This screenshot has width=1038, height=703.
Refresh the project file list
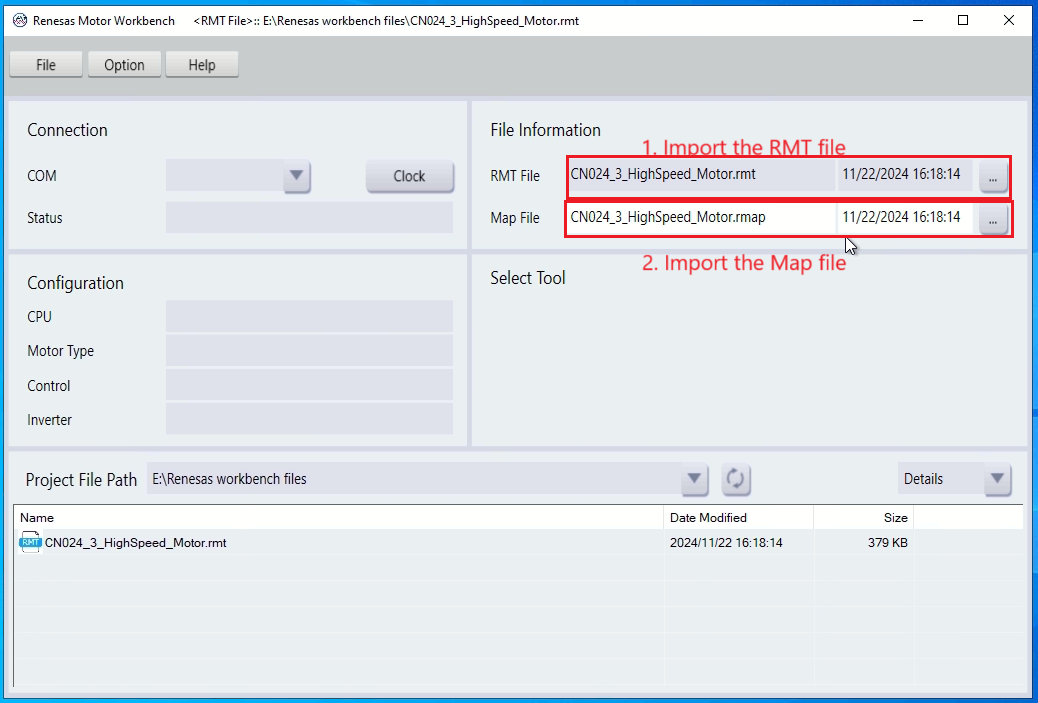point(735,479)
